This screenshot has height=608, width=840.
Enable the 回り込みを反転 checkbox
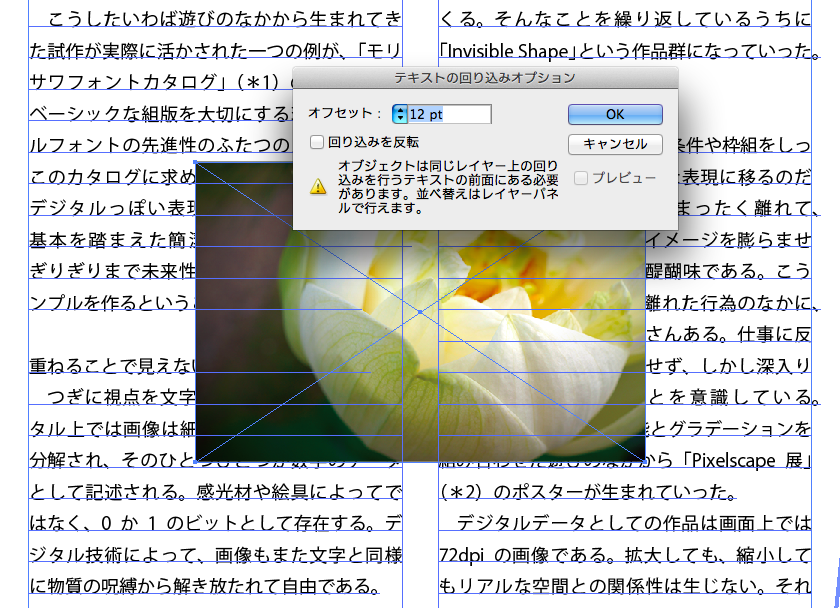pos(317,142)
